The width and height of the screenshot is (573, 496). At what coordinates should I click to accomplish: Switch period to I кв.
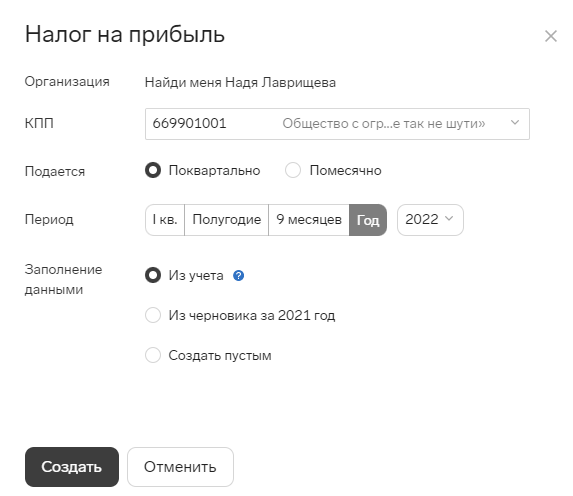click(165, 220)
